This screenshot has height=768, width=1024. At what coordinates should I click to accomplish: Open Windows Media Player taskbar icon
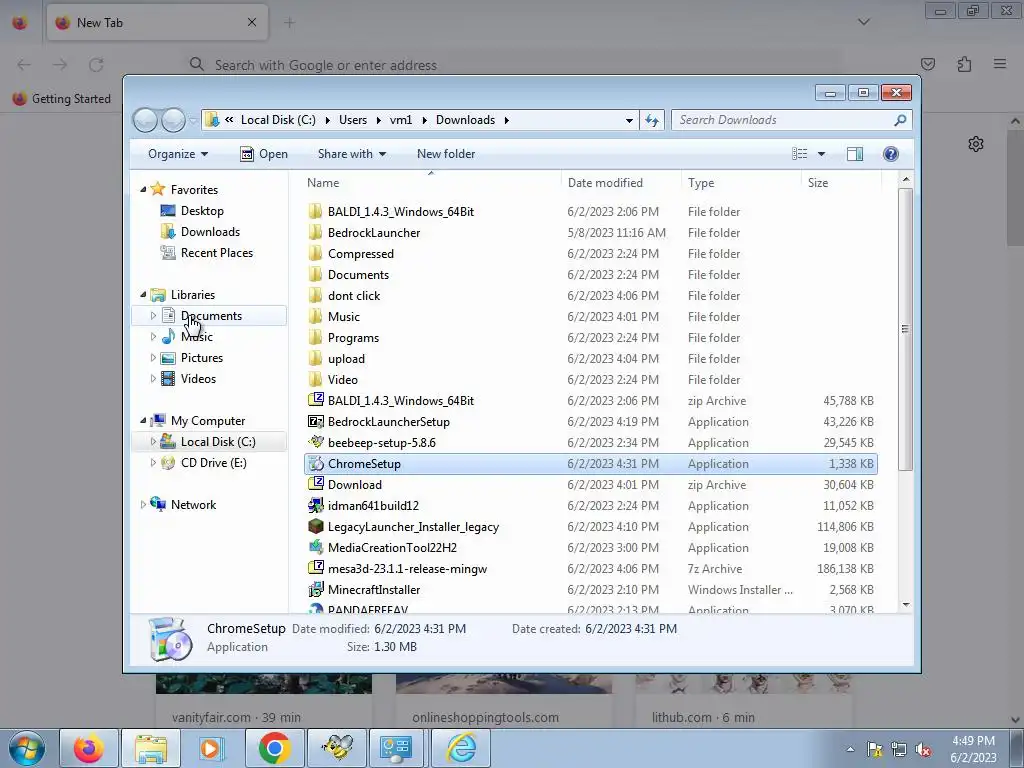click(x=212, y=748)
